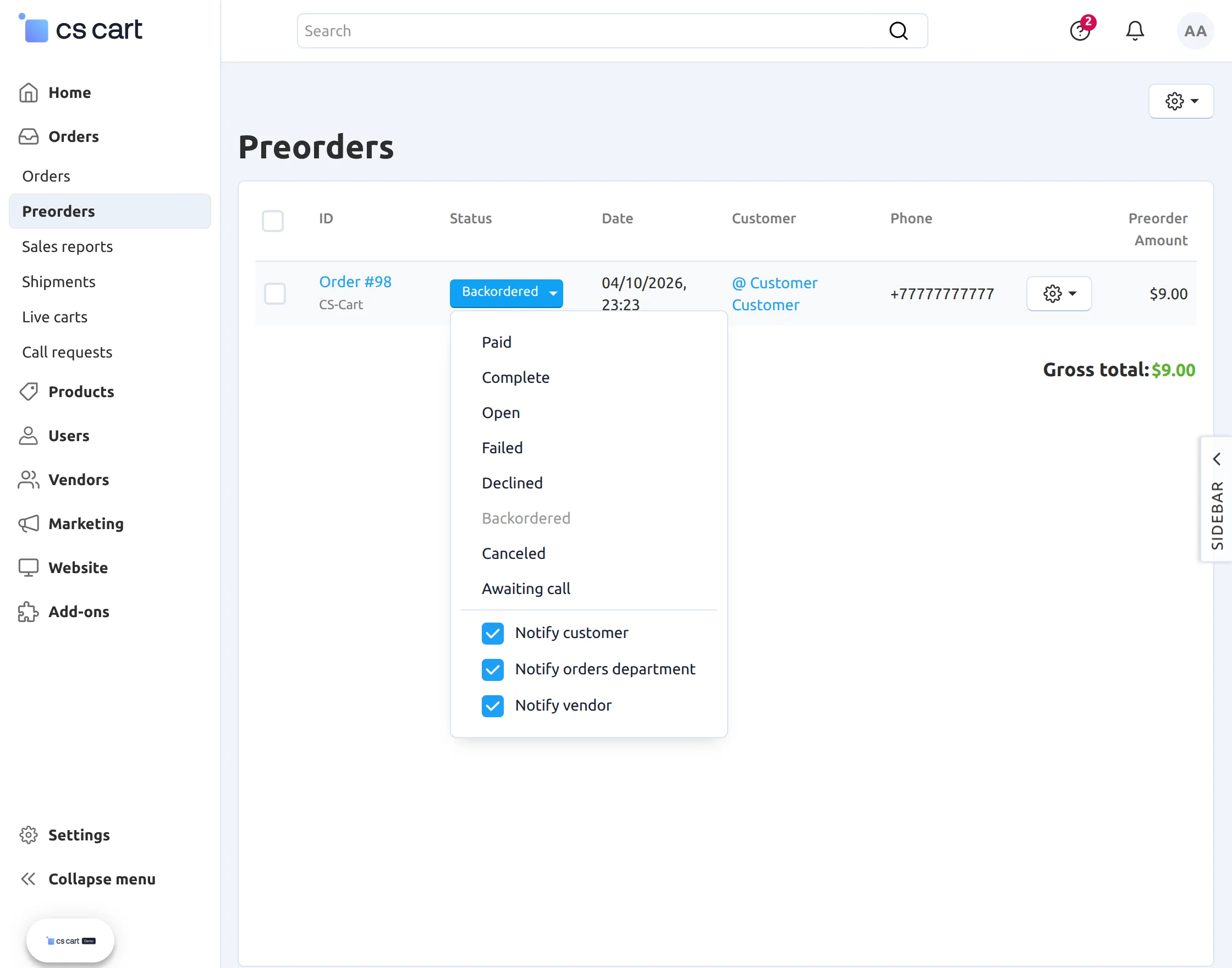The height and width of the screenshot is (968, 1232).
Task: Open the top-right page gear dropdown
Action: point(1181,101)
